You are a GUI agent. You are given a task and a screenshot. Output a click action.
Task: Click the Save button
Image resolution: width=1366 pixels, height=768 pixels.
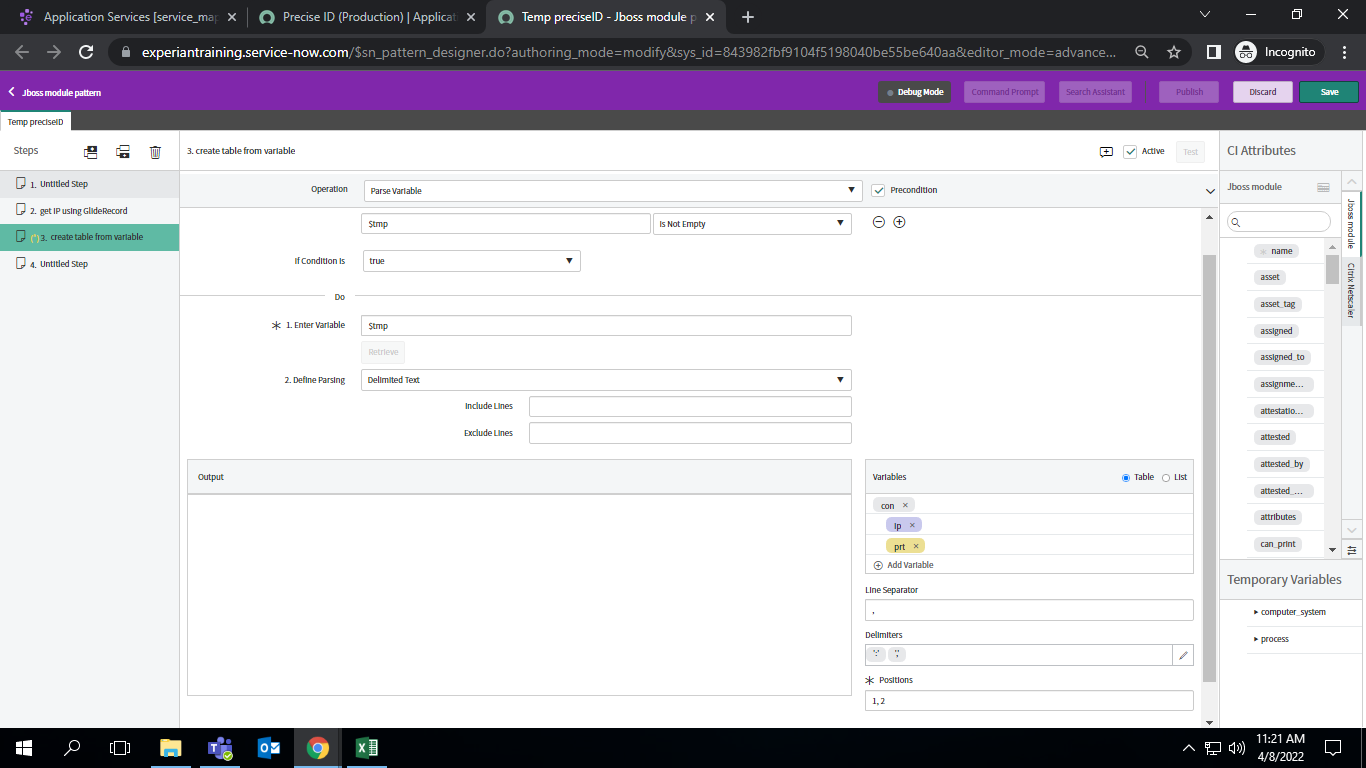coord(1329,92)
